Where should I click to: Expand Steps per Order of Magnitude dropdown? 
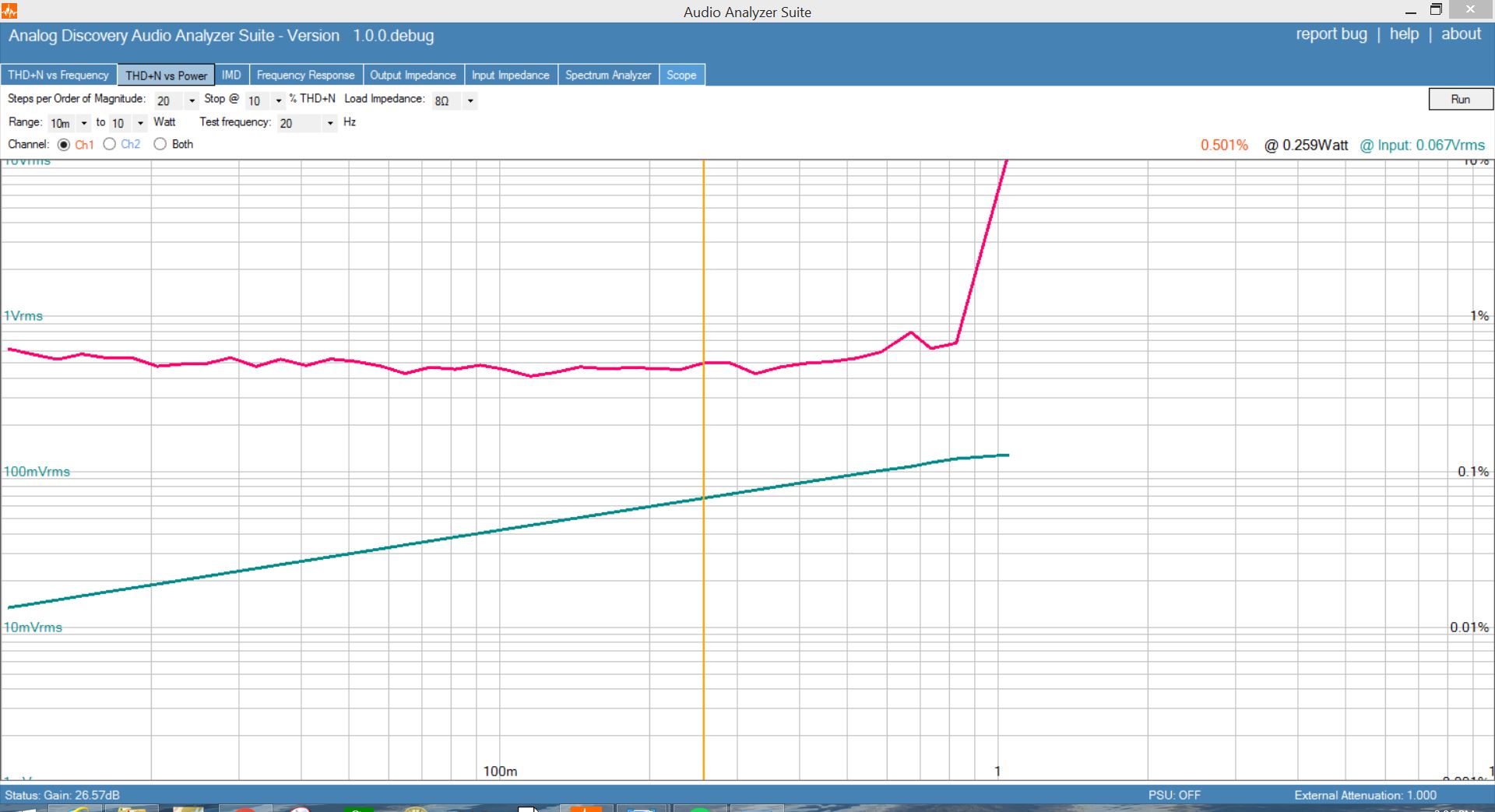[192, 100]
